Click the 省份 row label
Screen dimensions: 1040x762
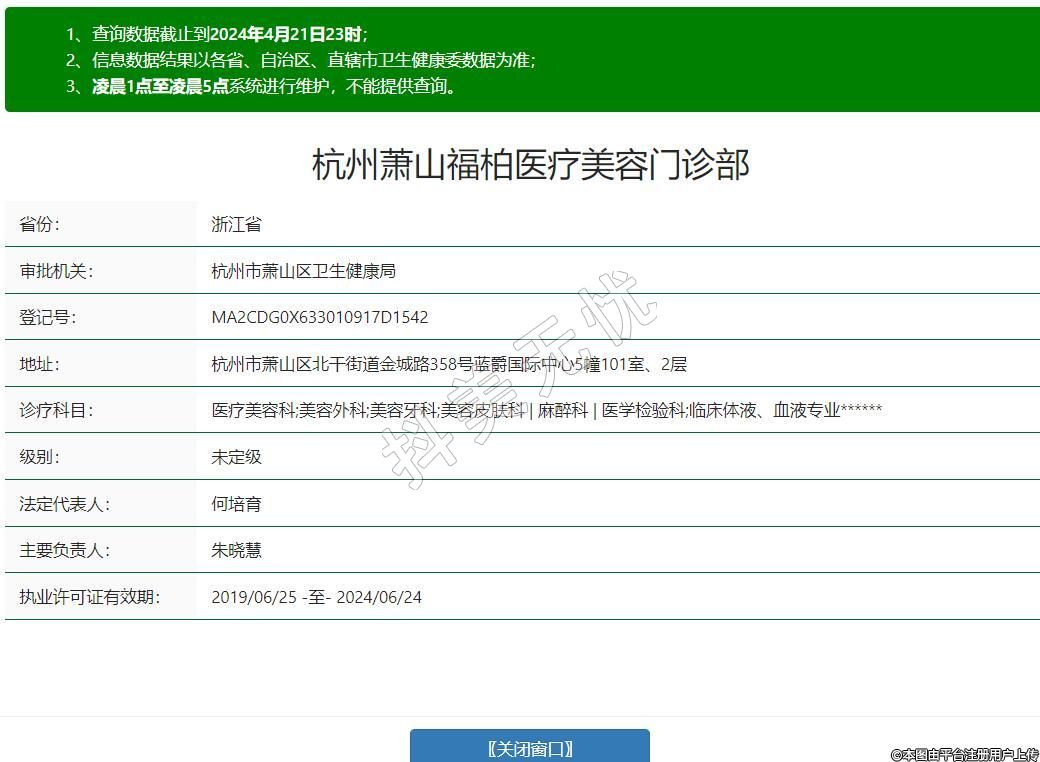pos(40,224)
